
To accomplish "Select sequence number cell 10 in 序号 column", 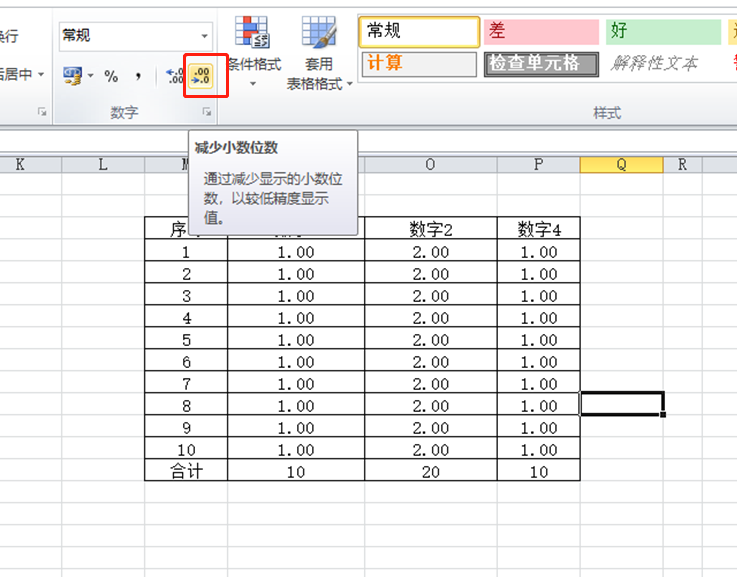I will point(186,449).
